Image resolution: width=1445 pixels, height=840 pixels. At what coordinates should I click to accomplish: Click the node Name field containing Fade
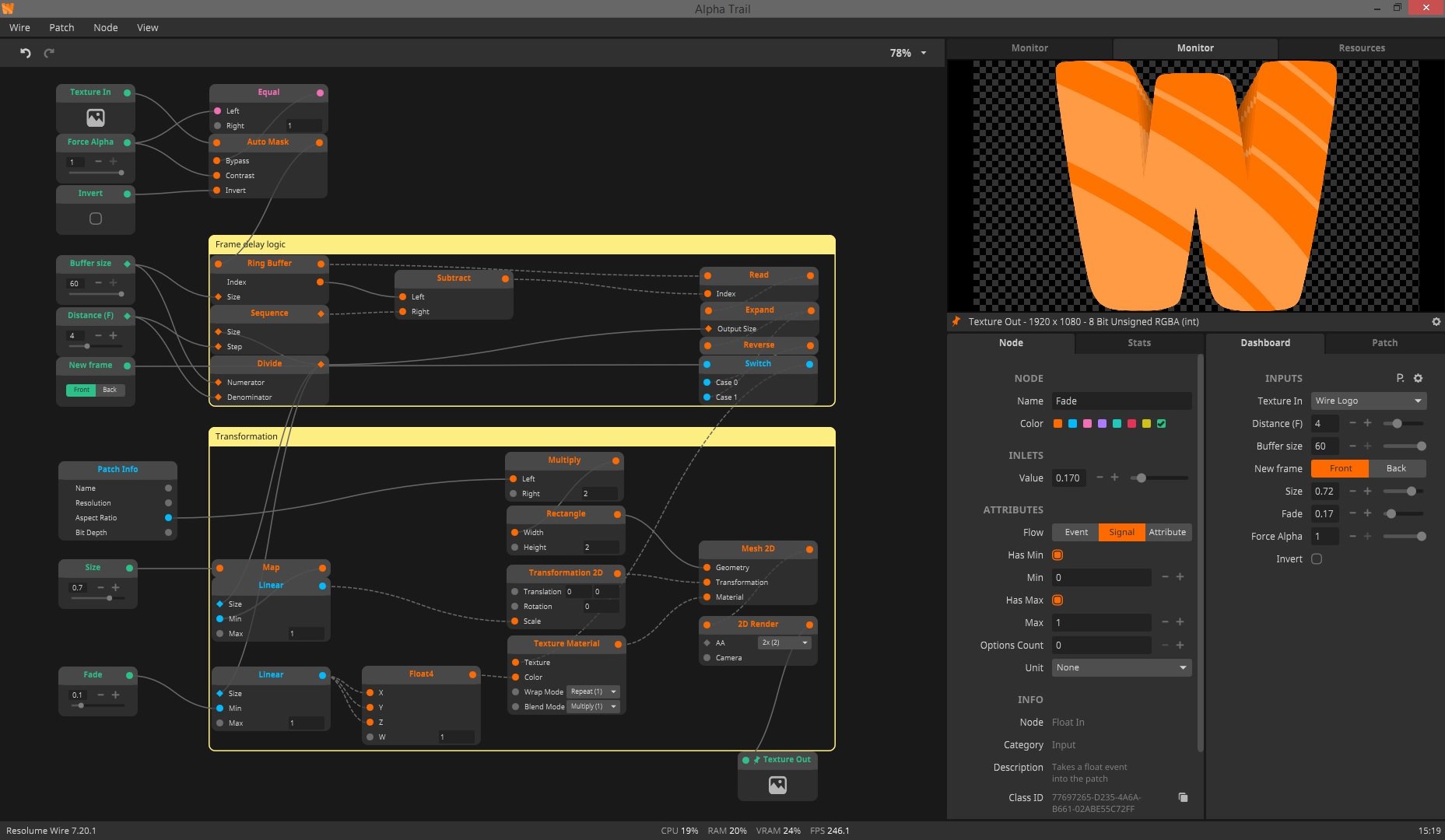(1121, 401)
